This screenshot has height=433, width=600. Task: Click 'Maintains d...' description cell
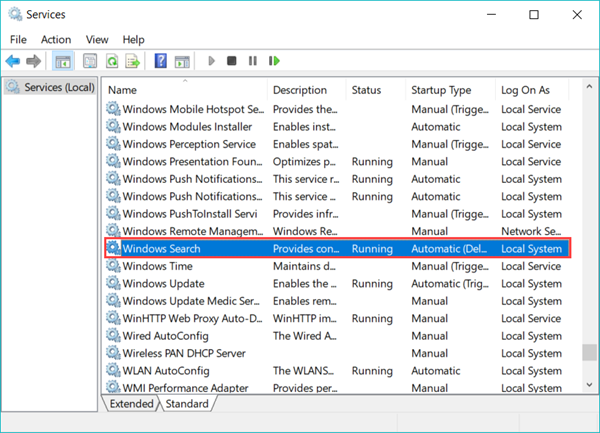click(x=304, y=266)
